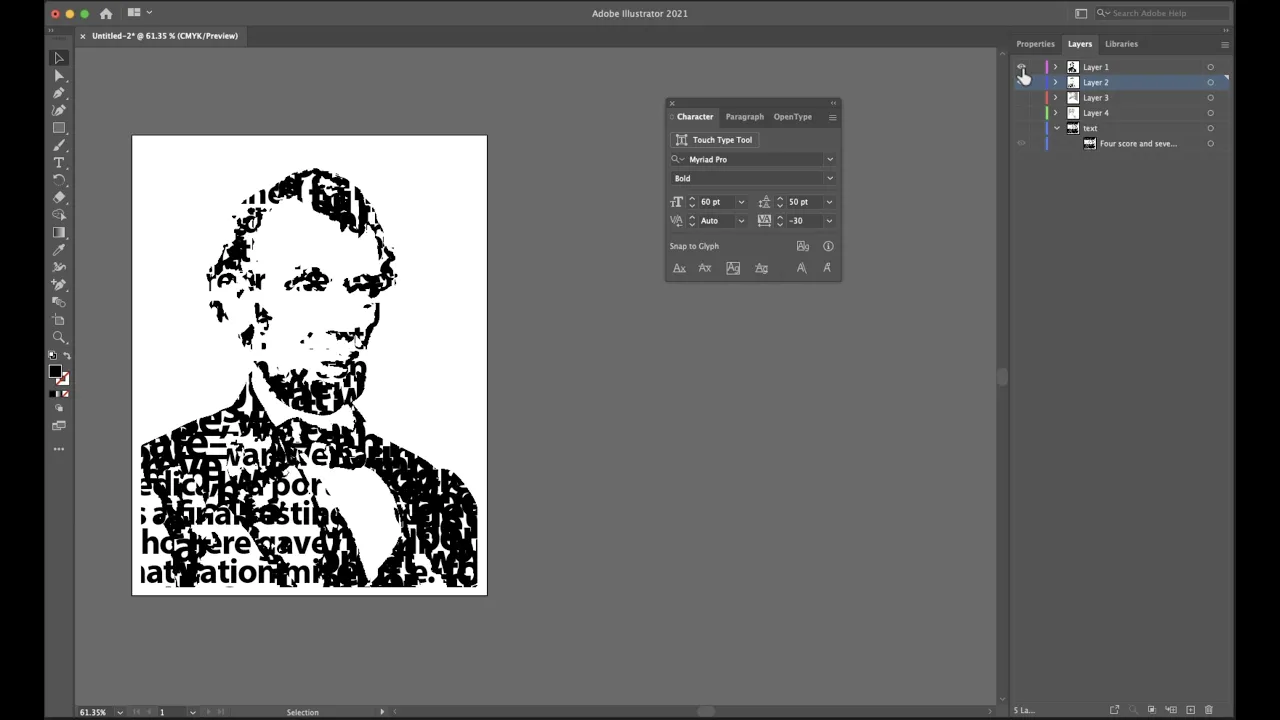Expand Layer 1 contents

[1055, 67]
